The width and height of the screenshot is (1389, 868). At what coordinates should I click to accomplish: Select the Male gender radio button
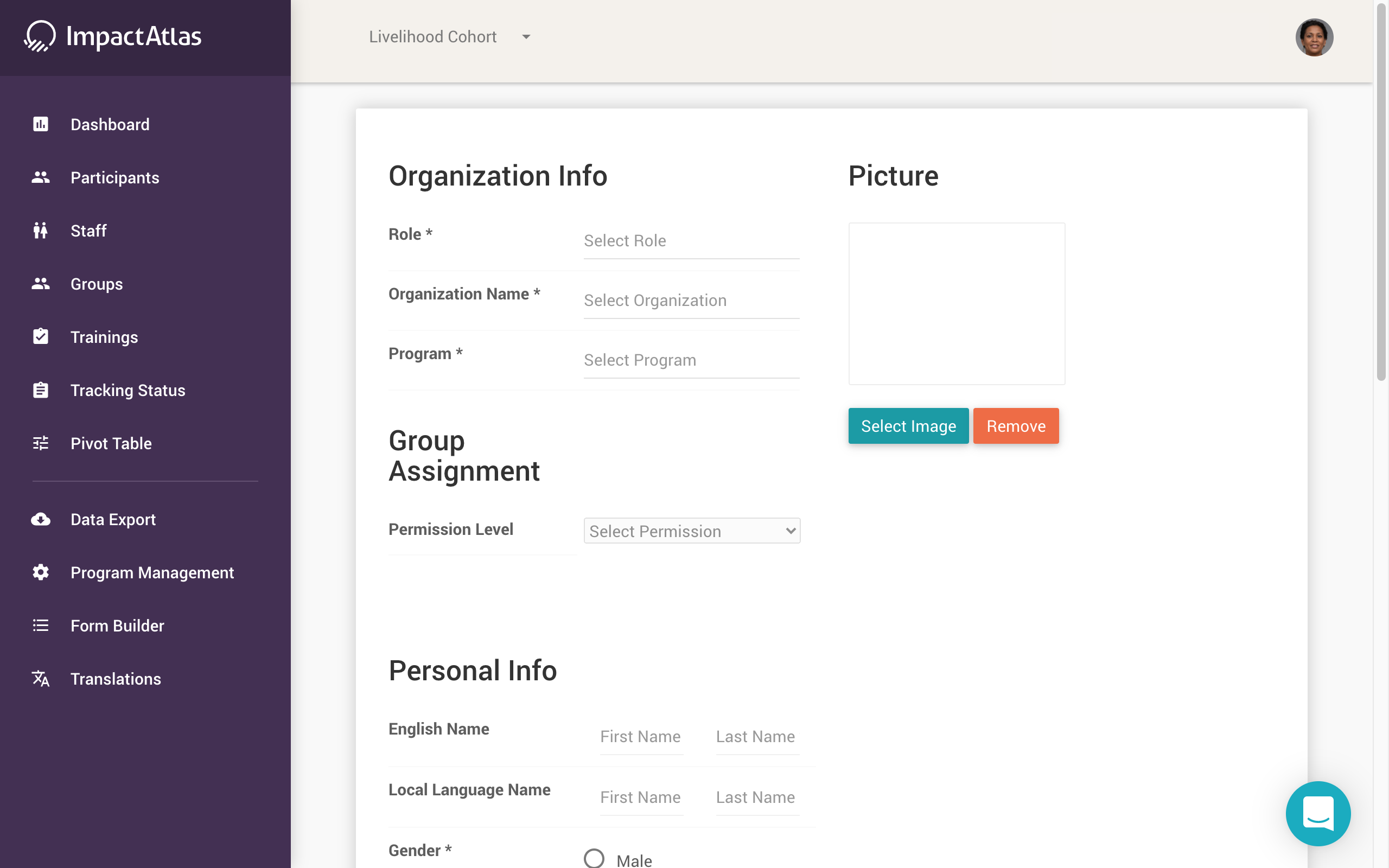pos(594,858)
